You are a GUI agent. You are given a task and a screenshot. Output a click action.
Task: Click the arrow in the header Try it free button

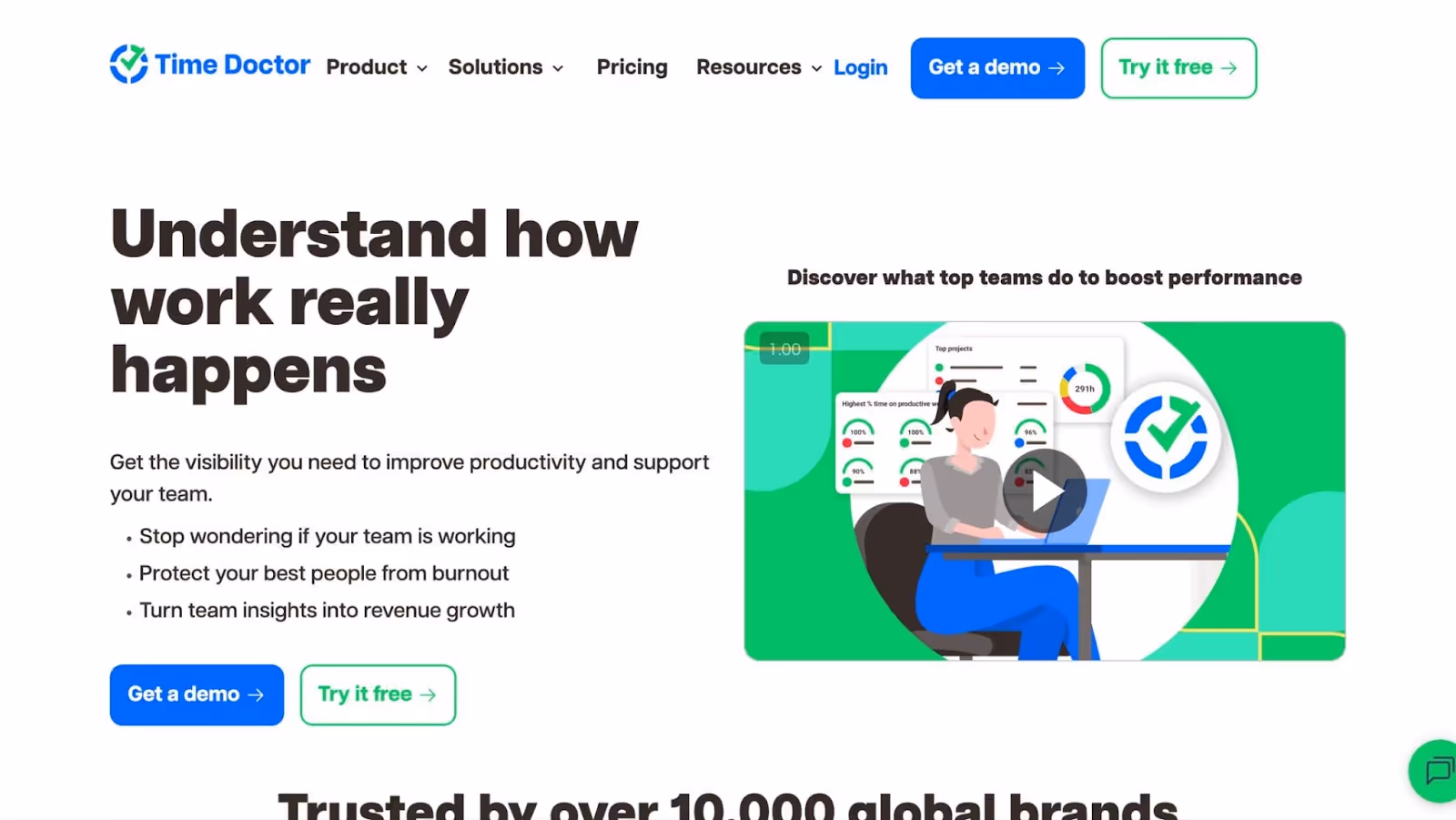[1228, 68]
